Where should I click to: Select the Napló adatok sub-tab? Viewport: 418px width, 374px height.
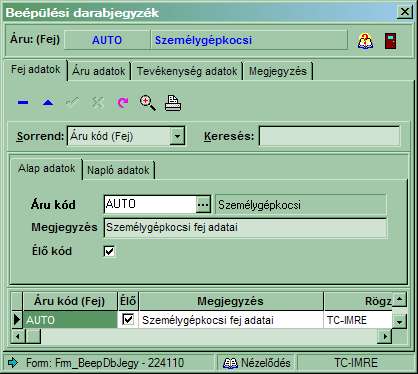[x=118, y=170]
